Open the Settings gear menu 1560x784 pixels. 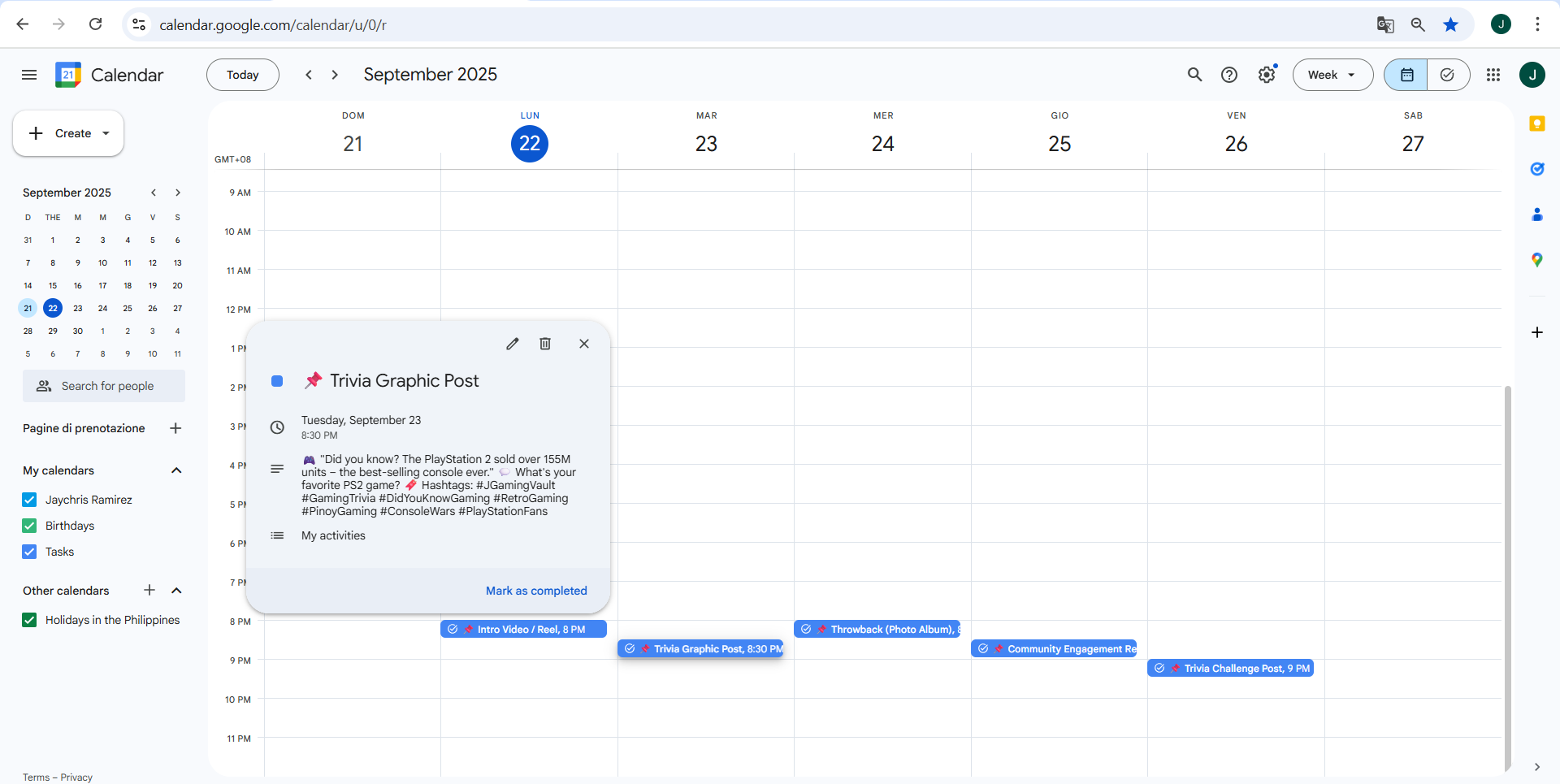(x=1267, y=75)
